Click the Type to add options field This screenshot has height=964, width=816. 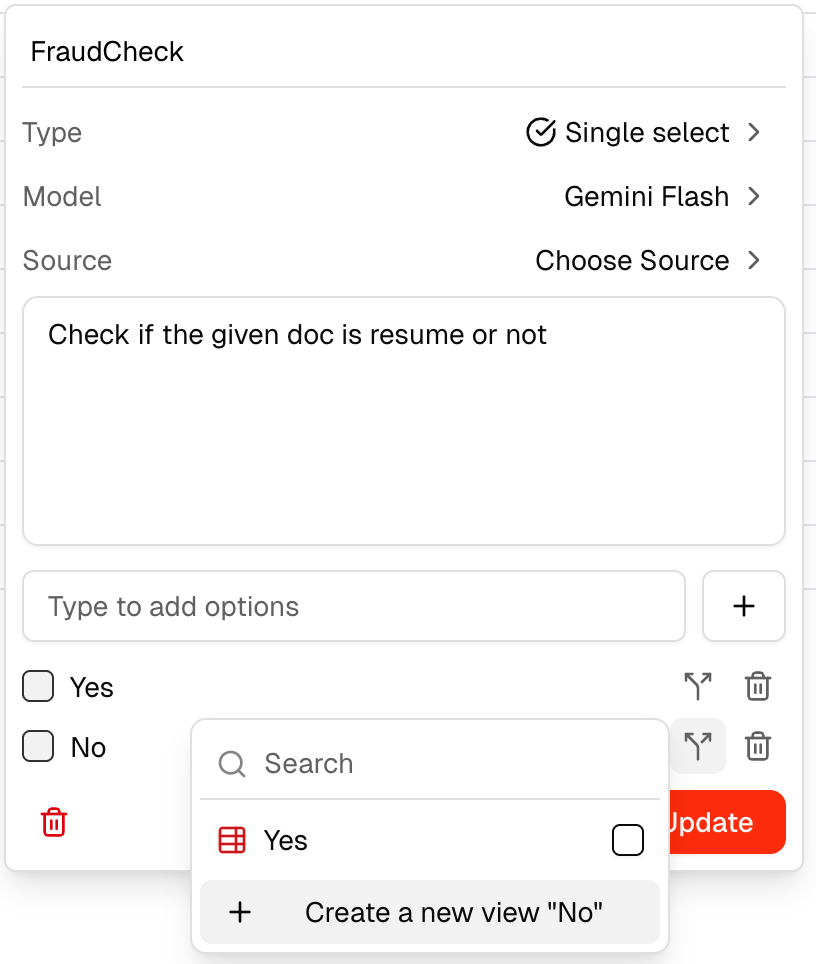tap(354, 606)
